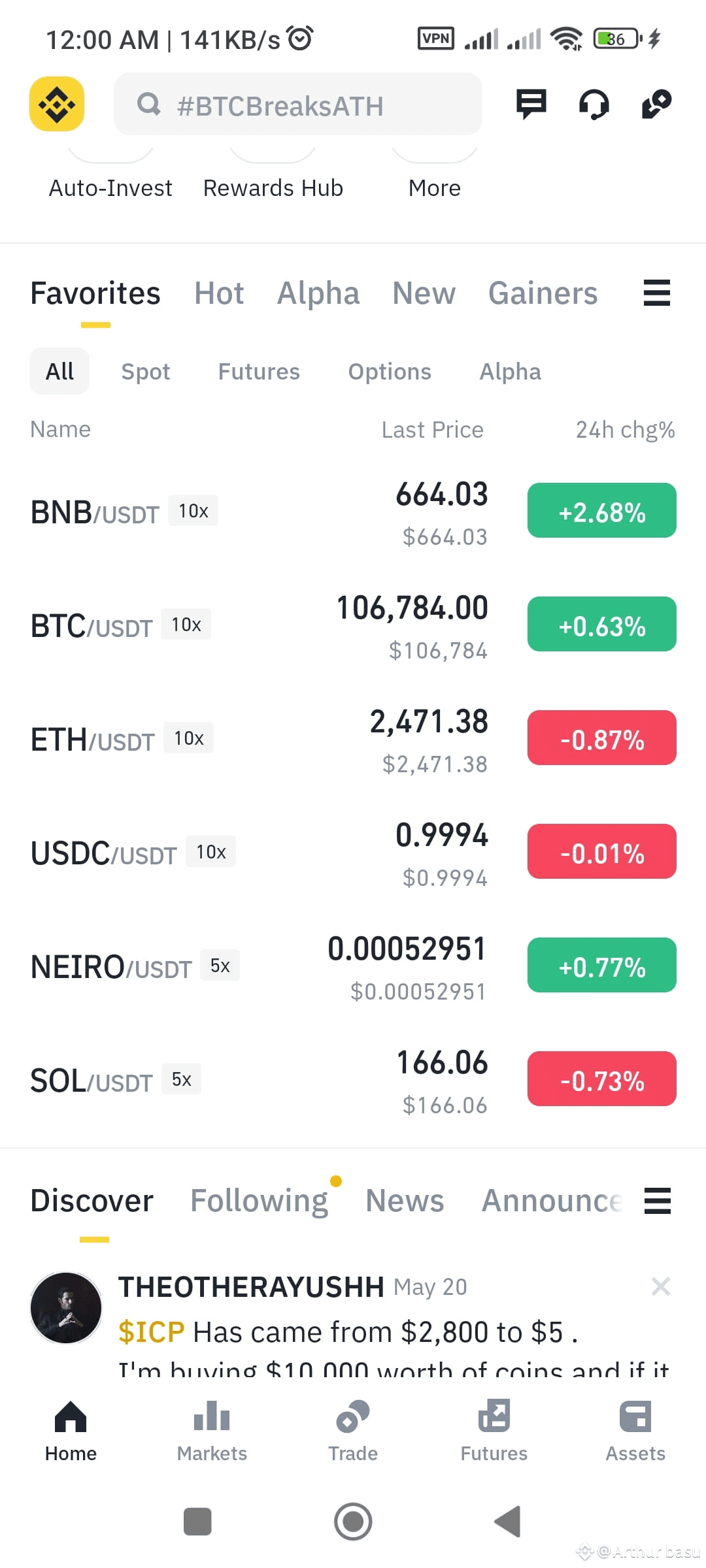Expand the Favorites list menu icon

click(x=657, y=293)
